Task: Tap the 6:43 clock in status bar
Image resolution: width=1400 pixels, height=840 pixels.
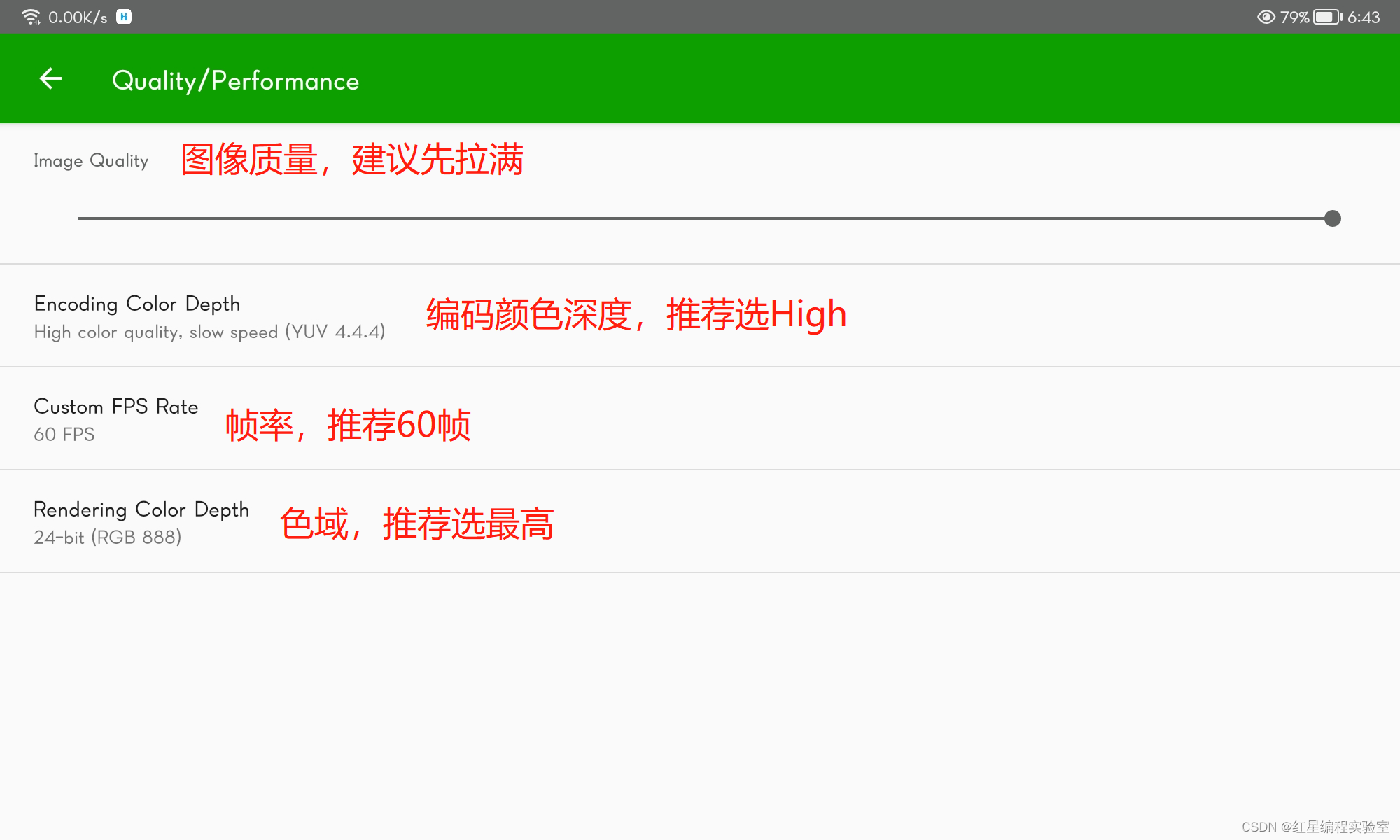Action: point(1364,17)
